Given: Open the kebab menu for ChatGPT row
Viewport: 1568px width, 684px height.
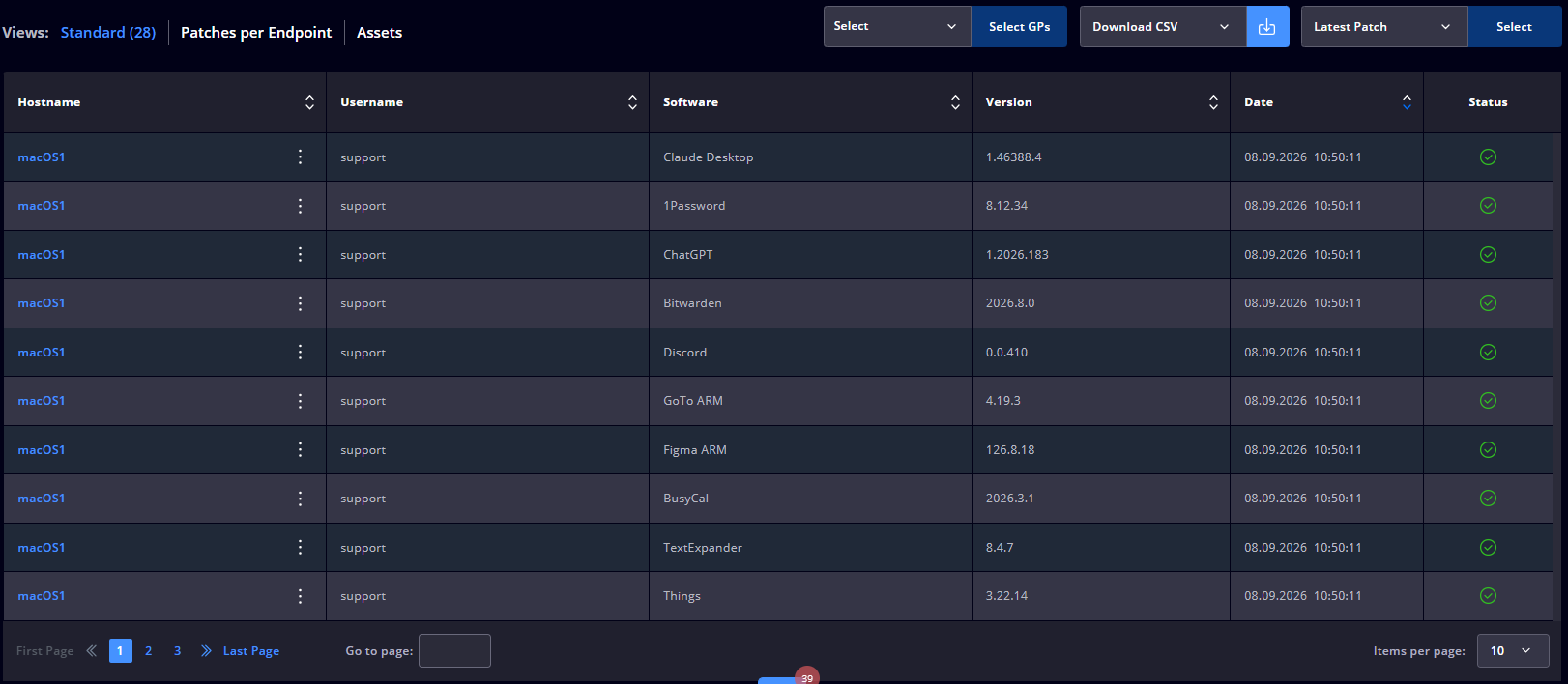Looking at the screenshot, I should [x=300, y=254].
